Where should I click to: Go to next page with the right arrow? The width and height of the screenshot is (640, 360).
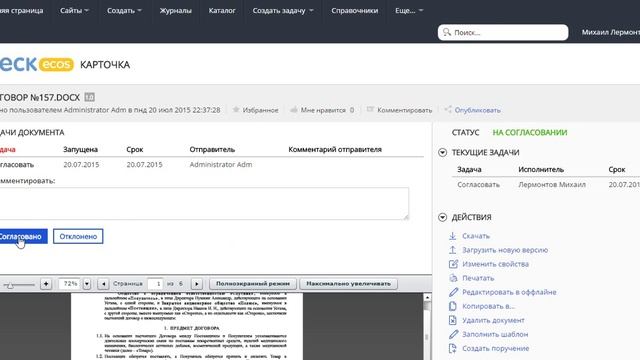coord(196,283)
